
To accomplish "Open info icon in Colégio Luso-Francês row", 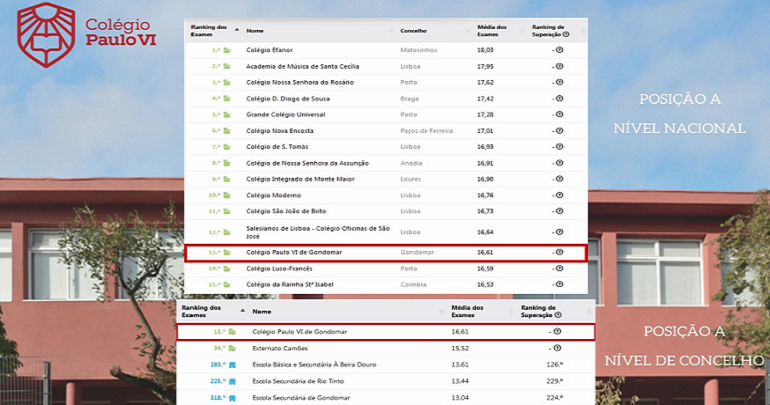I will click(559, 269).
